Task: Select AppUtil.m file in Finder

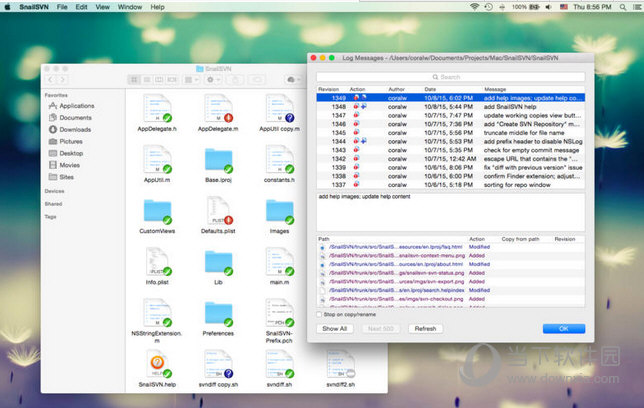Action: (x=157, y=159)
